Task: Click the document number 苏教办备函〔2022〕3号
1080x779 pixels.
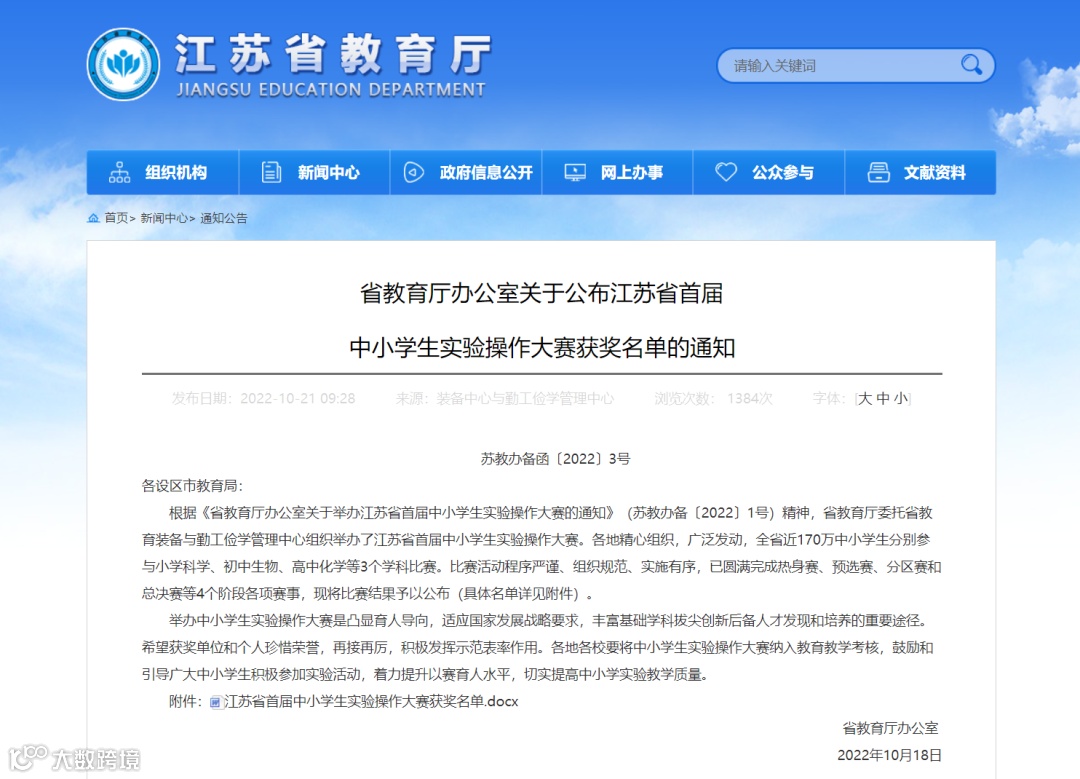Action: click(x=555, y=459)
